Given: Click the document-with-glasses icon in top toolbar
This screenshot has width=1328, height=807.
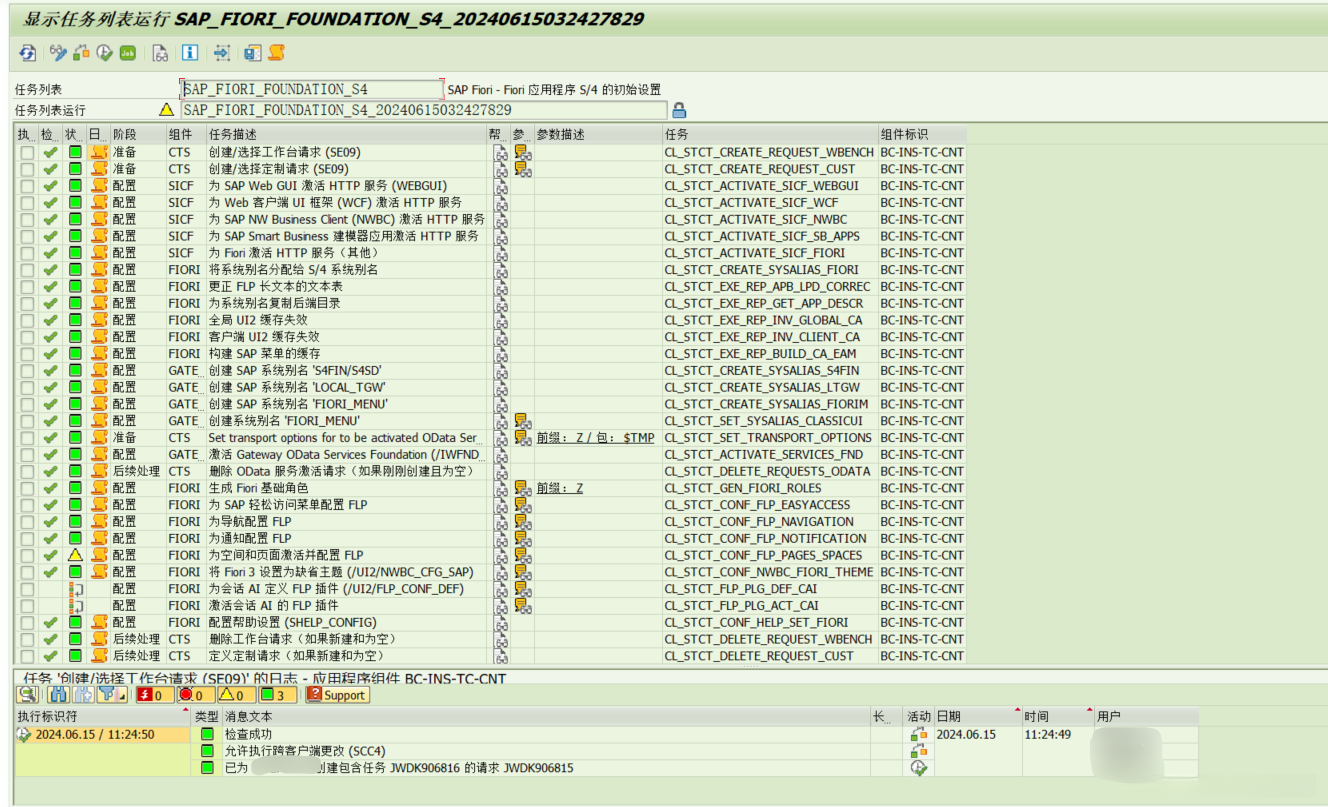Looking at the screenshot, I should 159,53.
